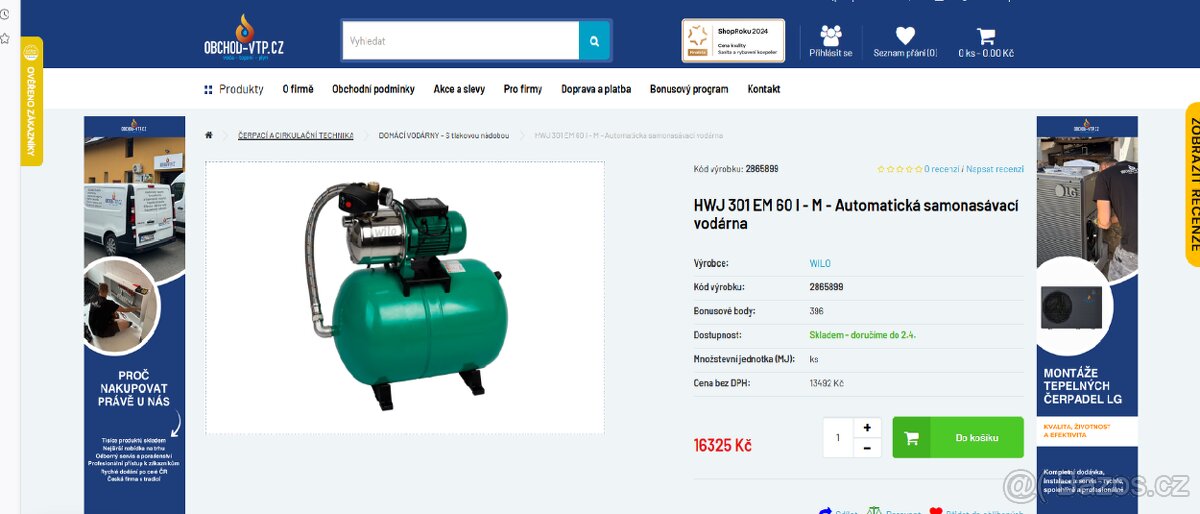Click the product title HWJ 301 EM 60
The image size is (1200, 514).
856,214
